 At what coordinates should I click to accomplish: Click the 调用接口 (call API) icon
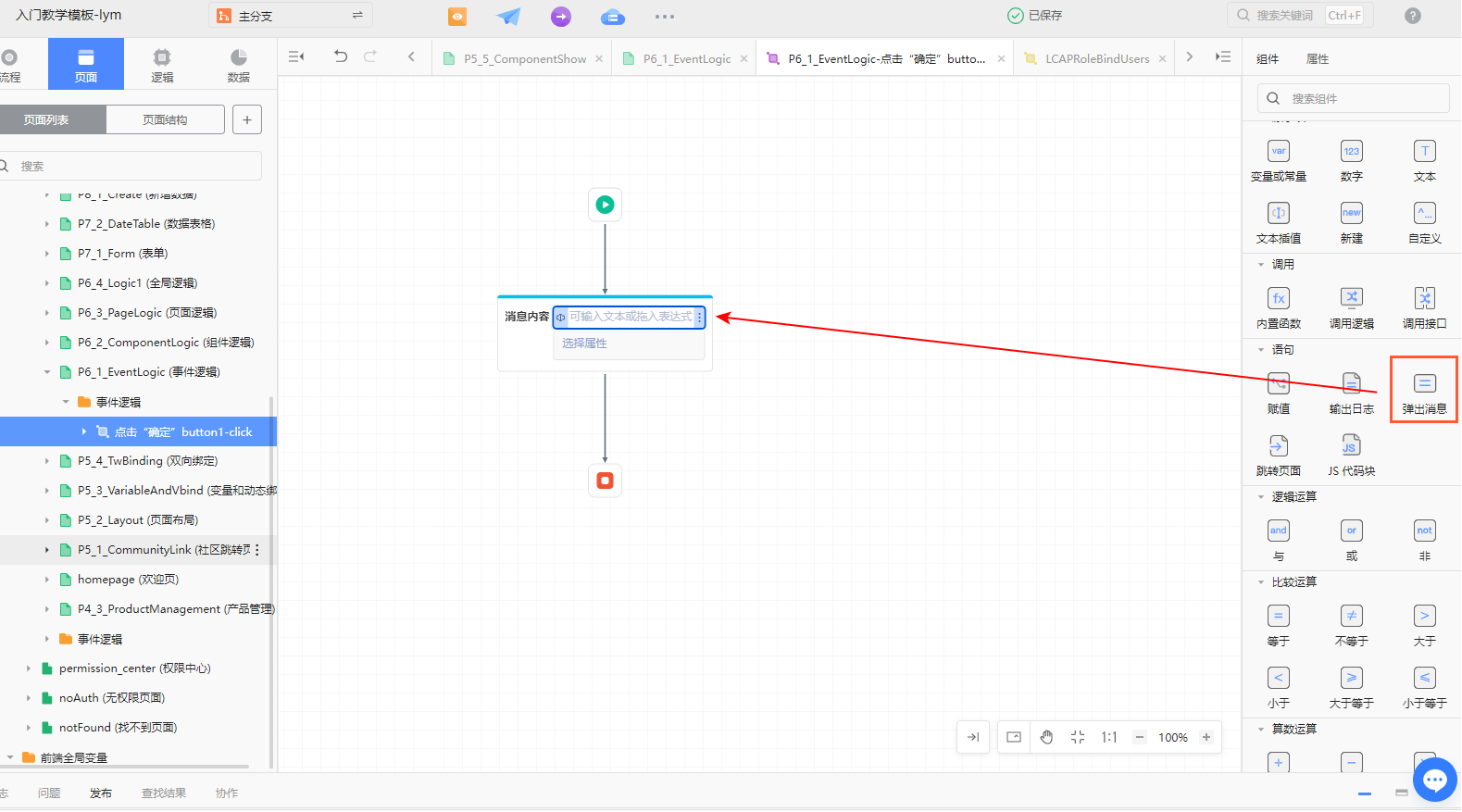1424,299
